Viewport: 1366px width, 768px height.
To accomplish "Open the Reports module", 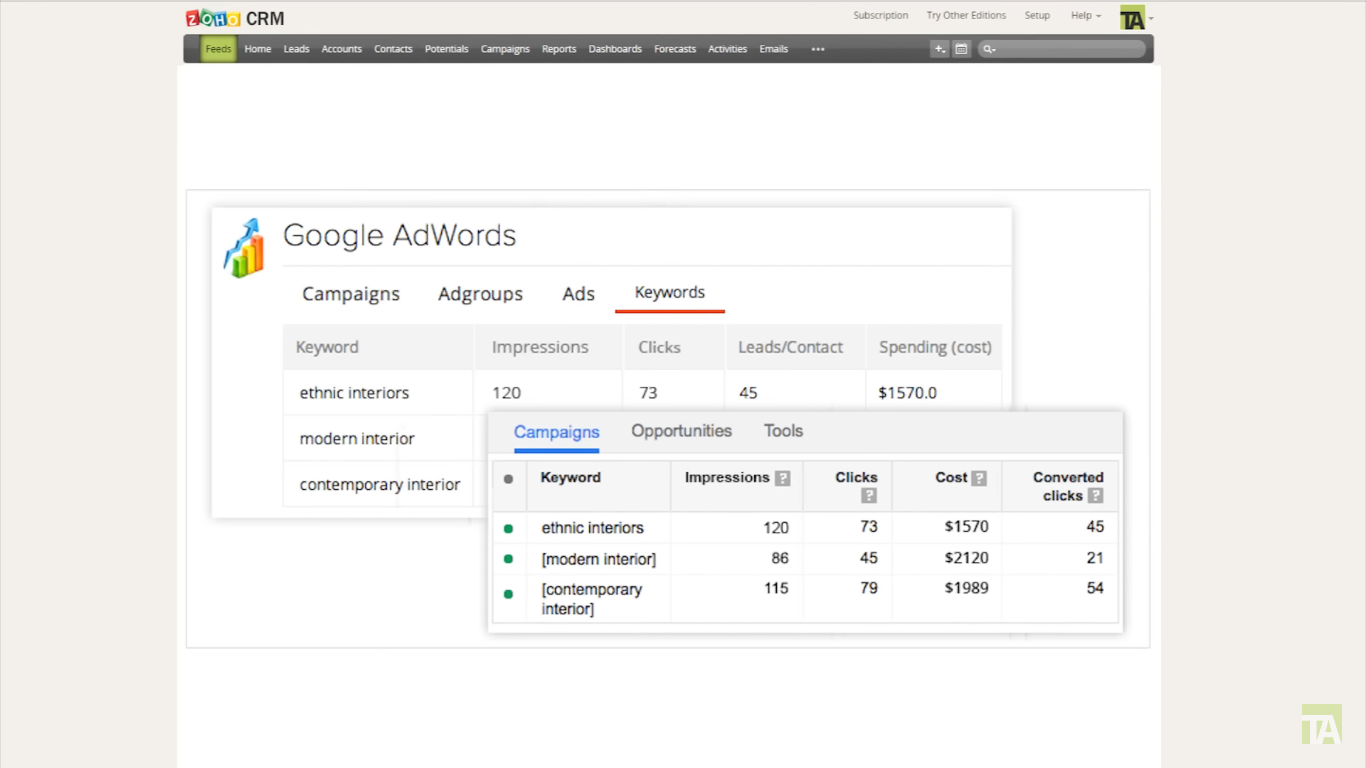I will click(x=559, y=49).
